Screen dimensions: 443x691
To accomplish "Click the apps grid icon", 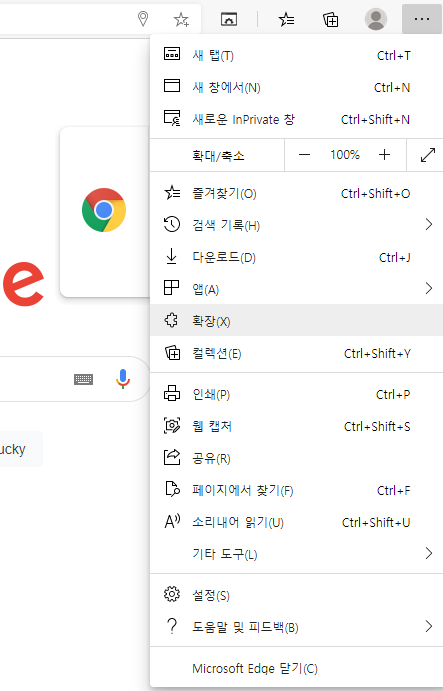I will click(171, 288).
